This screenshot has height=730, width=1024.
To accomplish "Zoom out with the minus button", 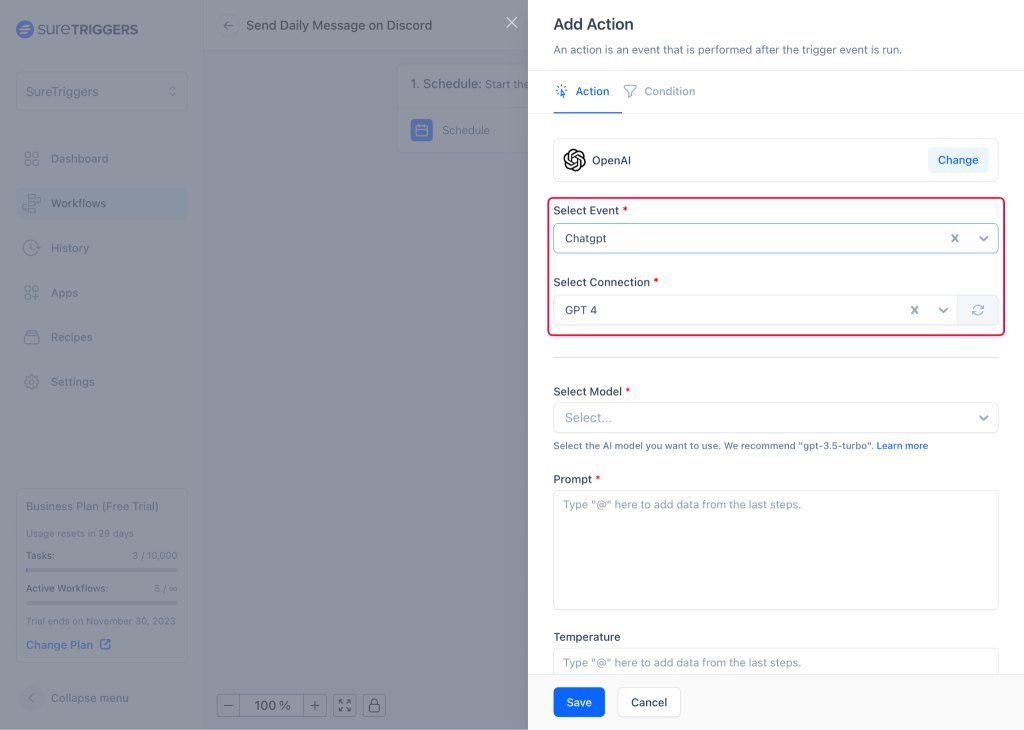I will coord(229,706).
